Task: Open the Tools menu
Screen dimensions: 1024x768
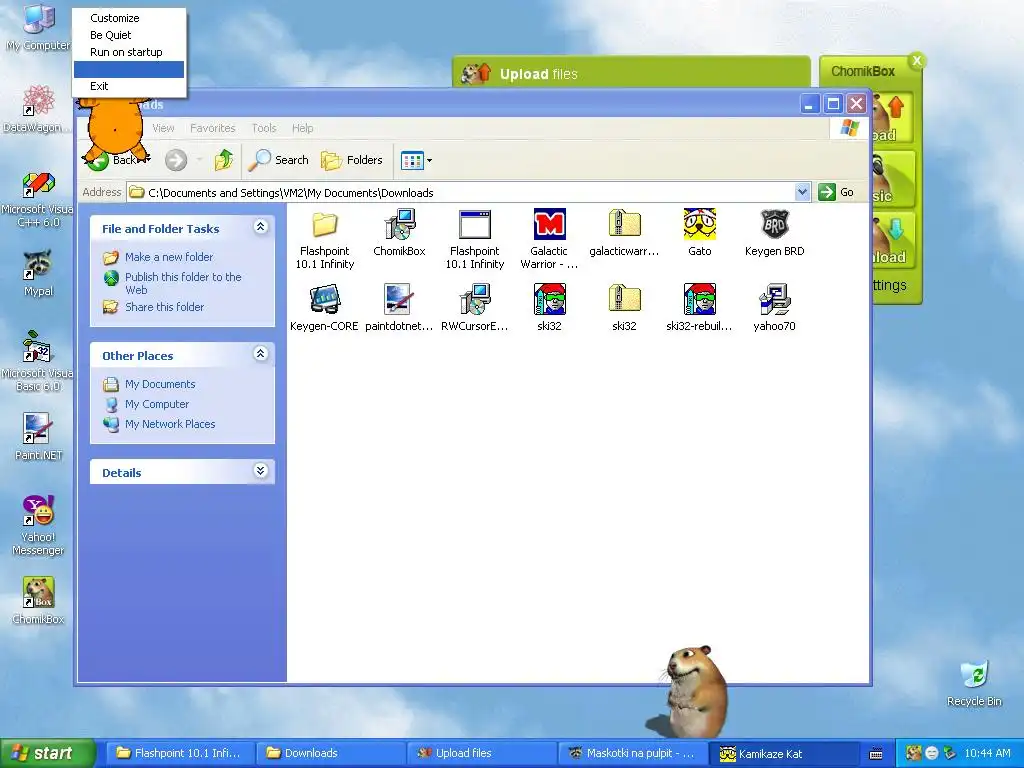Action: pos(264,128)
